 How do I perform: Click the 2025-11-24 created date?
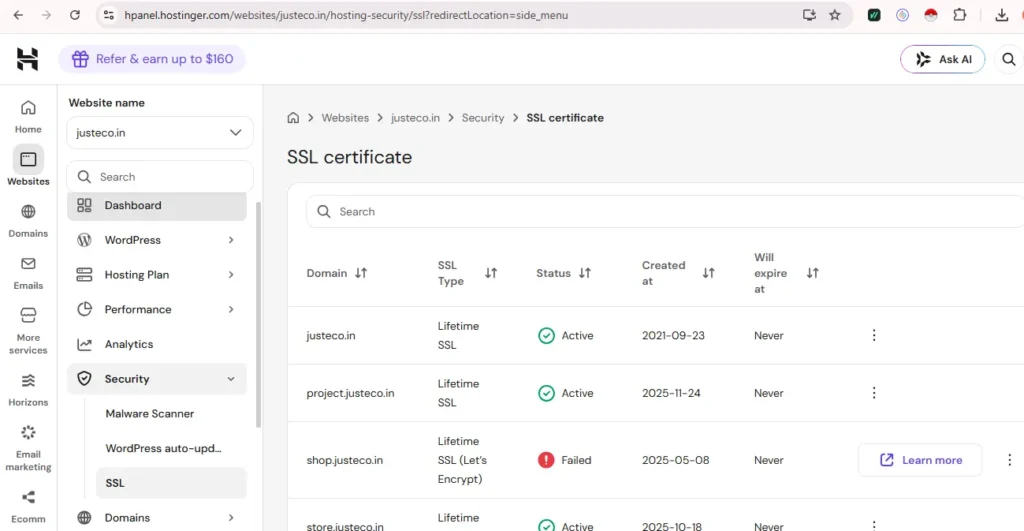pyautogui.click(x=671, y=393)
